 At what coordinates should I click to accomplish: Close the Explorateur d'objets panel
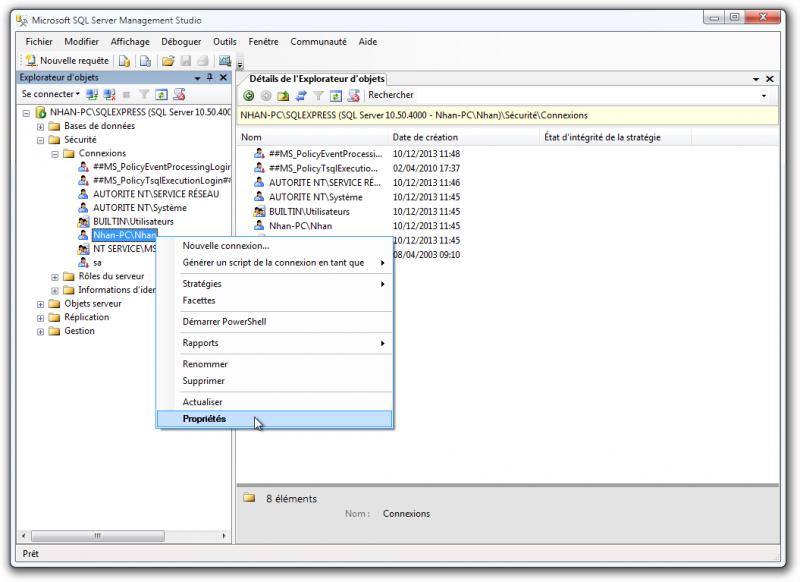[x=223, y=78]
